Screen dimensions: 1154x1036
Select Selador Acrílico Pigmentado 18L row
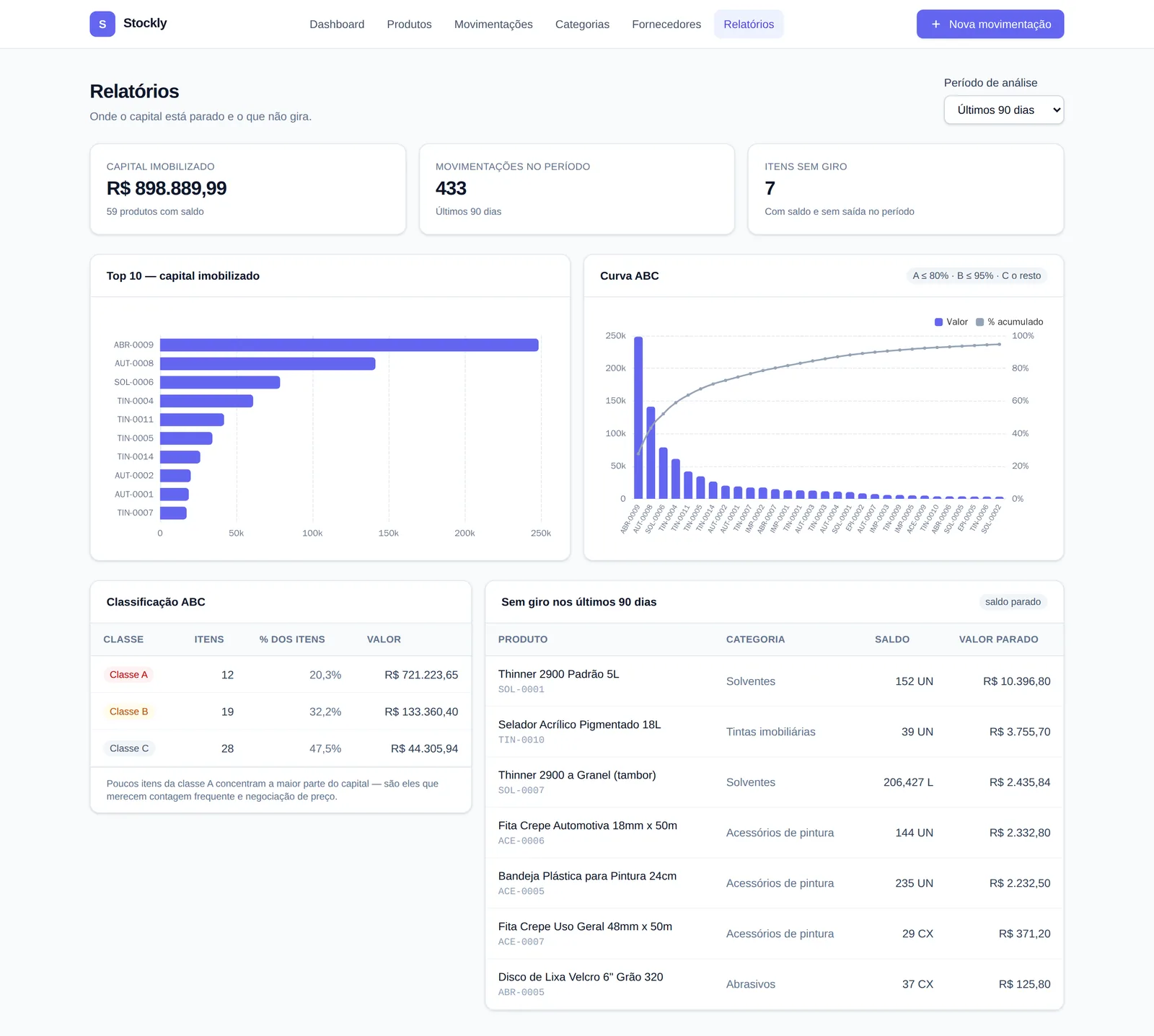pos(774,732)
